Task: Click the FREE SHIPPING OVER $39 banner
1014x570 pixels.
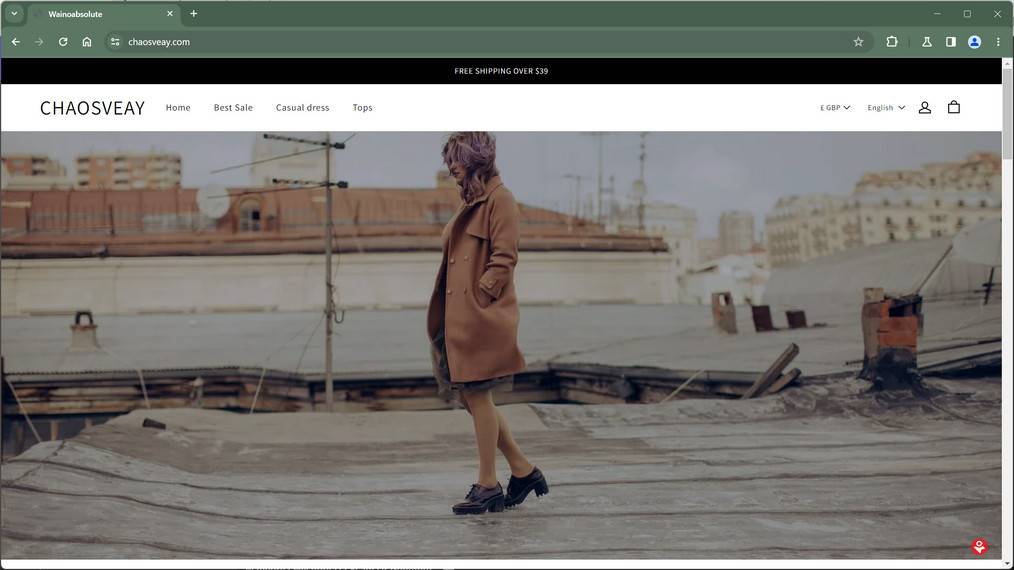Action: (501, 71)
